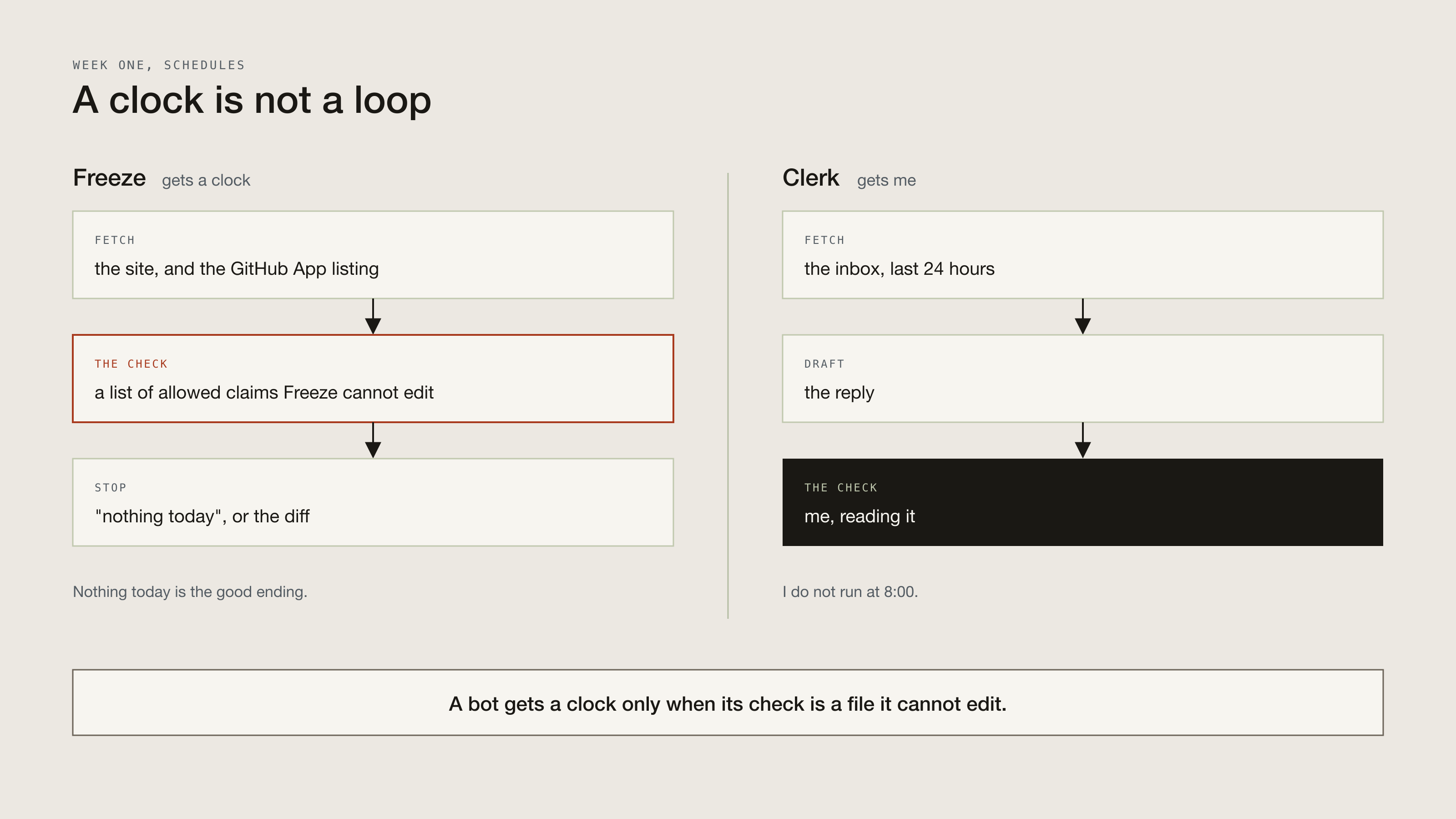Select the FETCH box about the inbox
This screenshot has height=819, width=1456.
tap(1082, 255)
